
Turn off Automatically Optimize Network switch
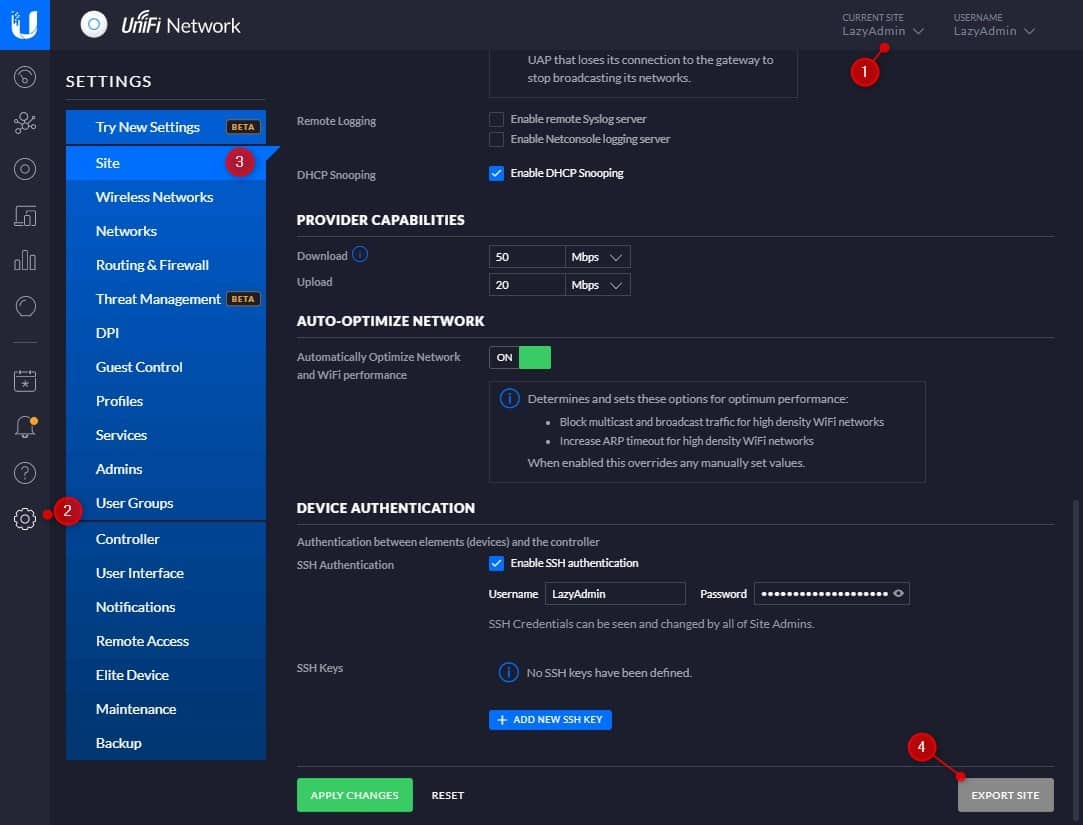pos(520,357)
